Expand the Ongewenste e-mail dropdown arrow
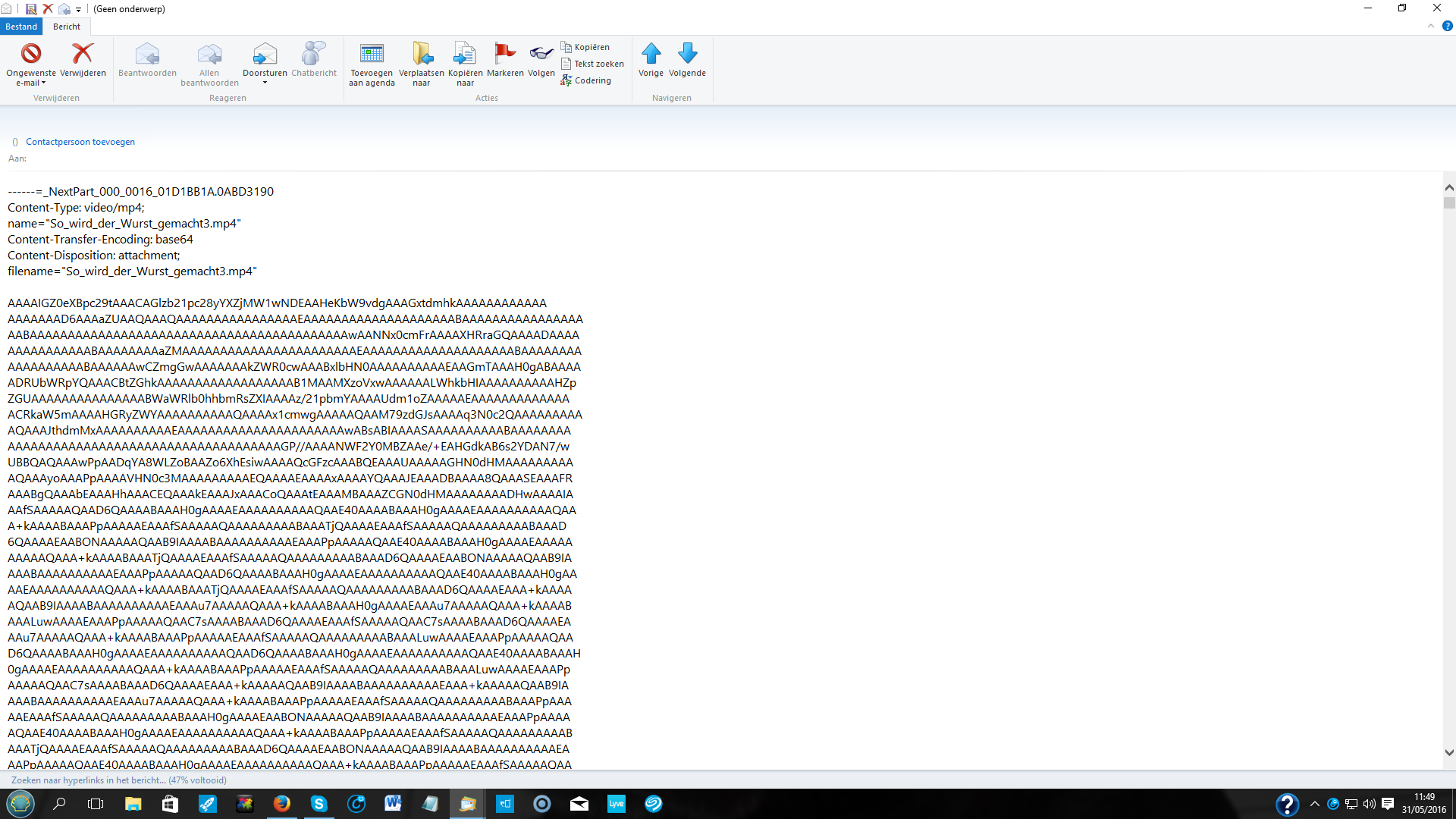Image resolution: width=1456 pixels, height=819 pixels. pyautogui.click(x=43, y=83)
